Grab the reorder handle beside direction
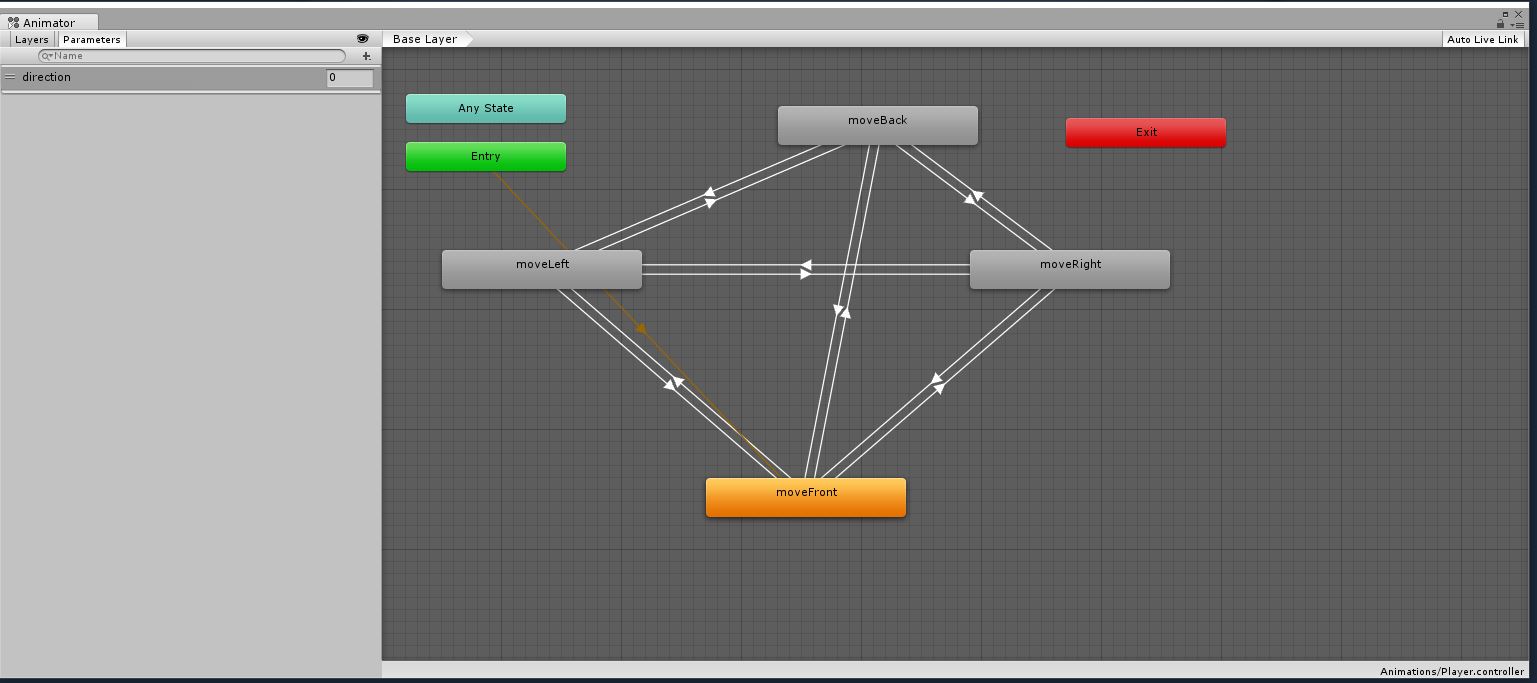The height and width of the screenshot is (683, 1537). pyautogui.click(x=10, y=77)
